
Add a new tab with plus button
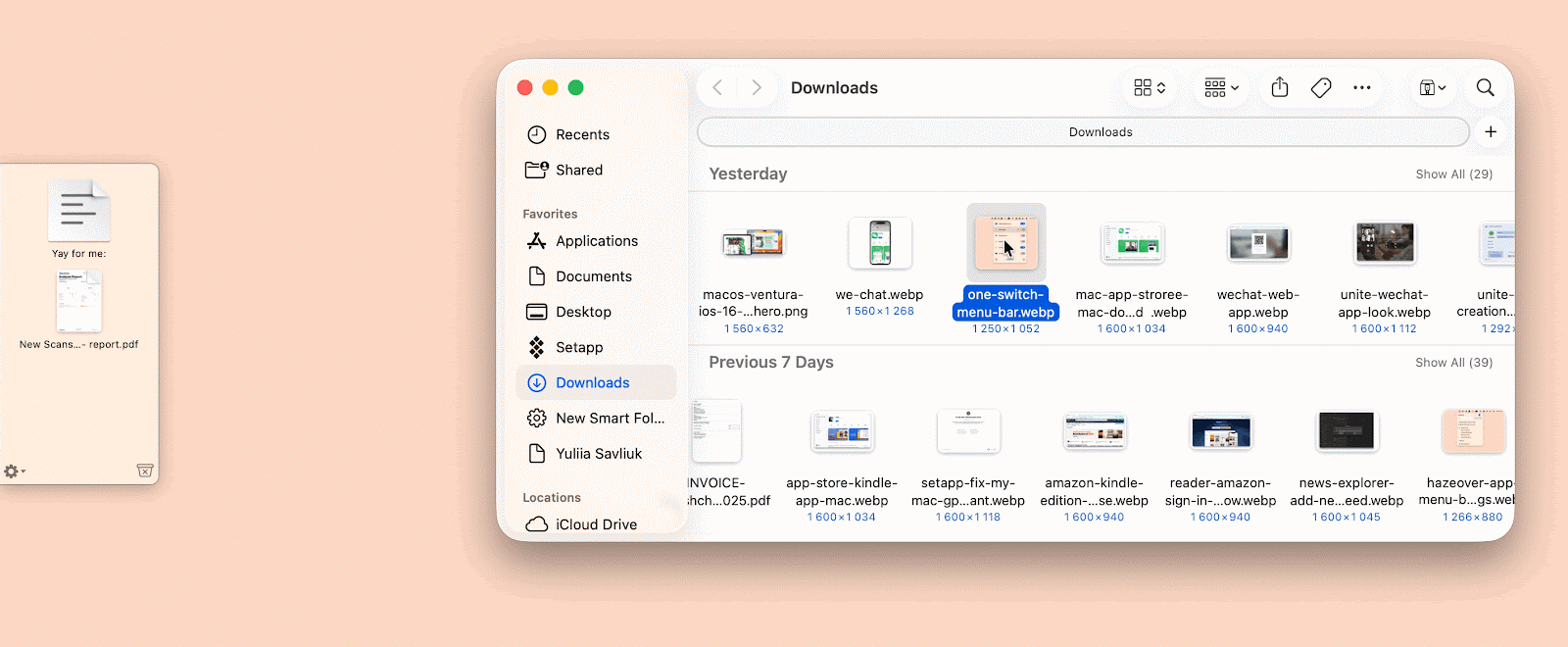point(1491,131)
